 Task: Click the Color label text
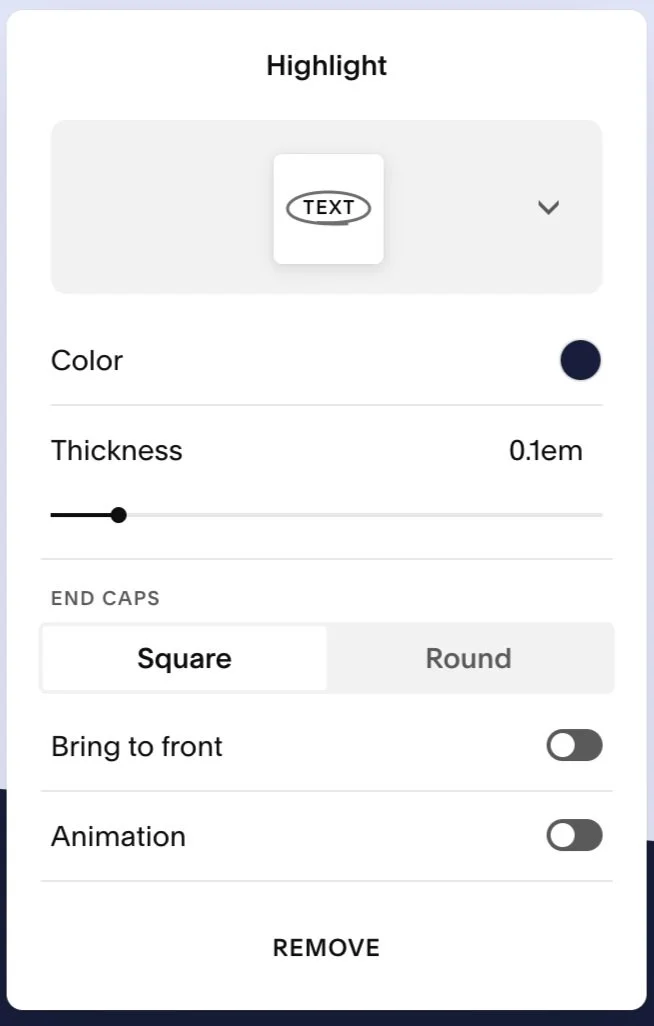point(87,360)
